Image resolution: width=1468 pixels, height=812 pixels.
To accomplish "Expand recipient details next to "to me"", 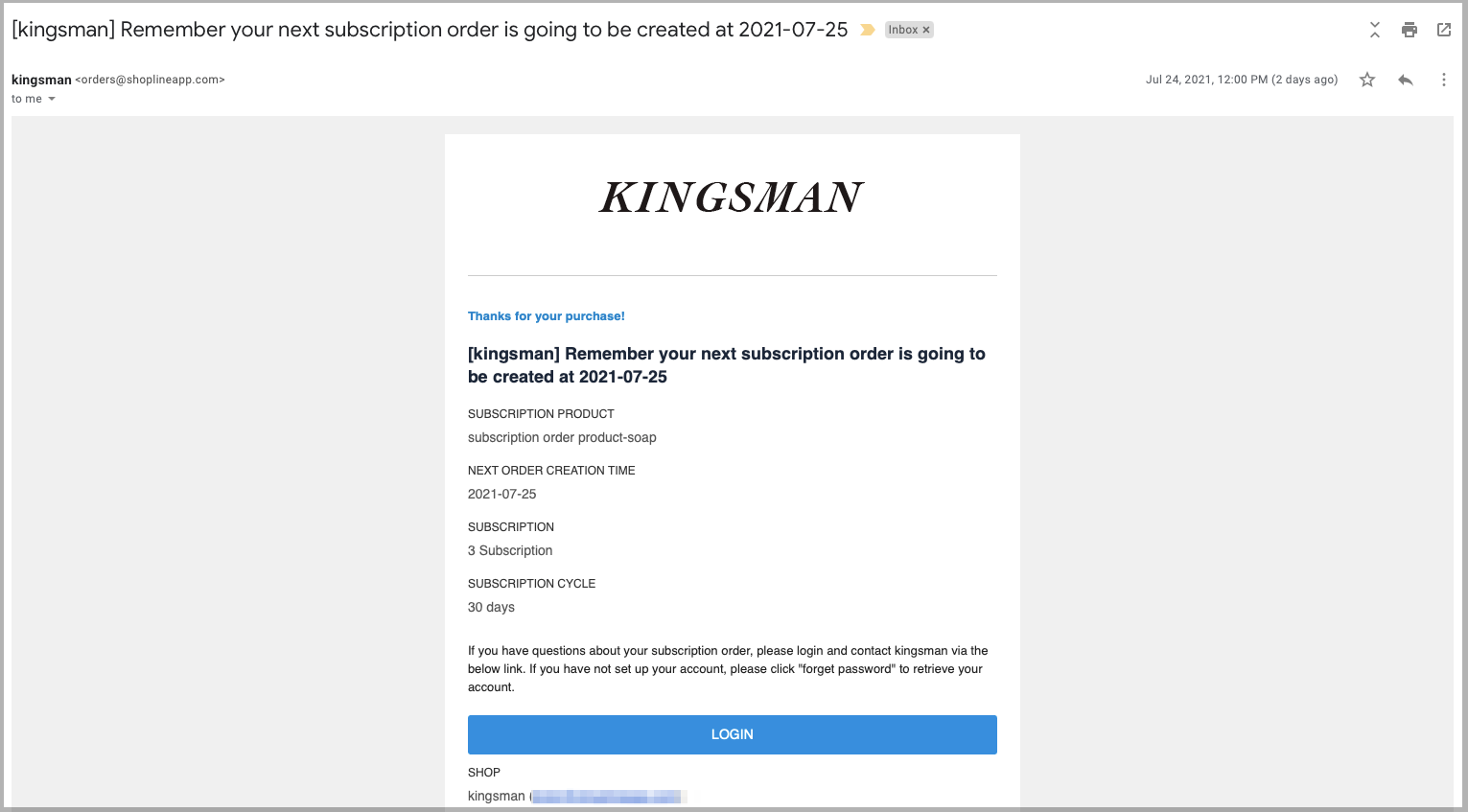I will coord(52,99).
